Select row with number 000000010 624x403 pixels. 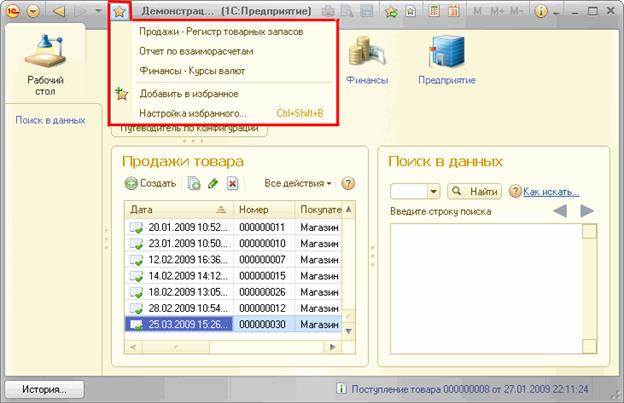click(x=233, y=243)
